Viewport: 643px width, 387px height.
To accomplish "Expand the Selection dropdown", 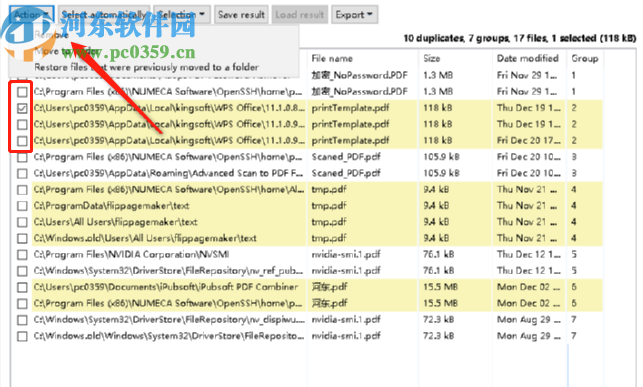I will tap(182, 15).
